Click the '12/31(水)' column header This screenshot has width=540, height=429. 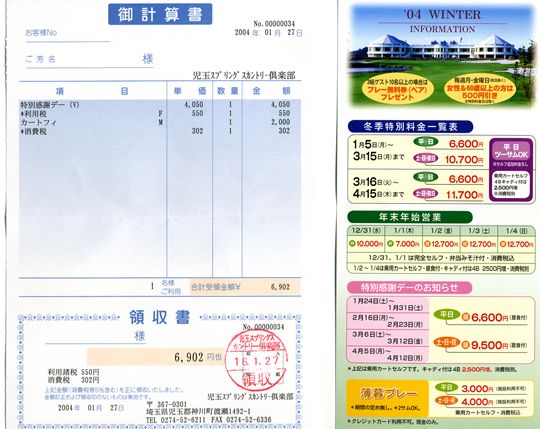pyautogui.click(x=366, y=231)
